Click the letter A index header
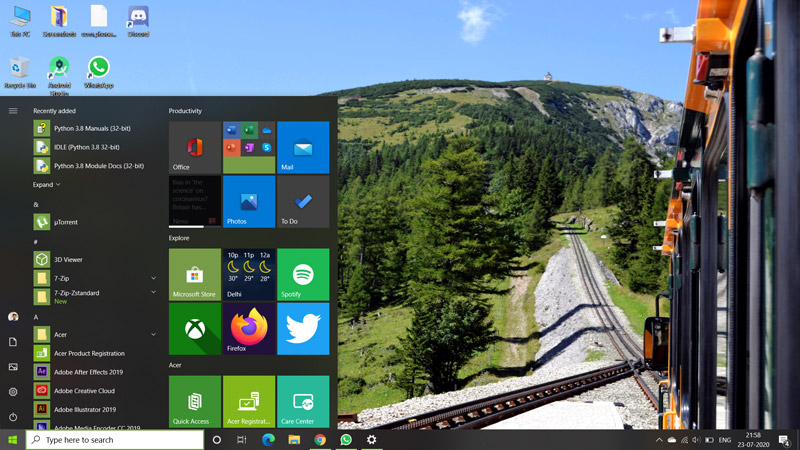800x450 pixels. point(36,317)
